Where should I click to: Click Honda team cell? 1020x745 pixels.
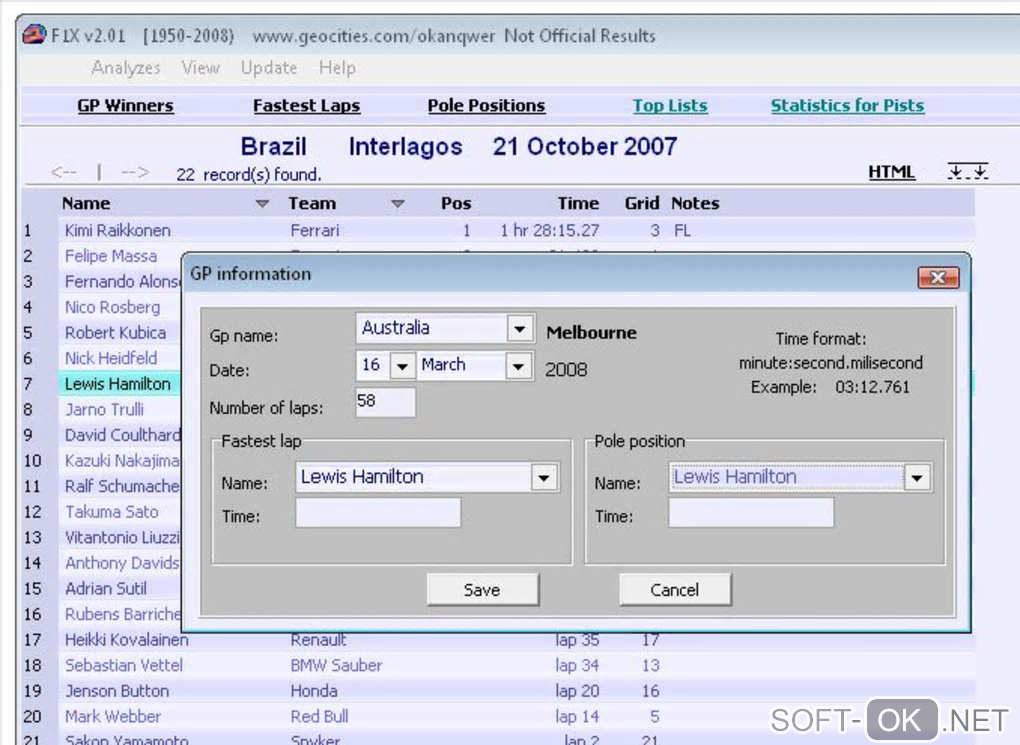[314, 690]
